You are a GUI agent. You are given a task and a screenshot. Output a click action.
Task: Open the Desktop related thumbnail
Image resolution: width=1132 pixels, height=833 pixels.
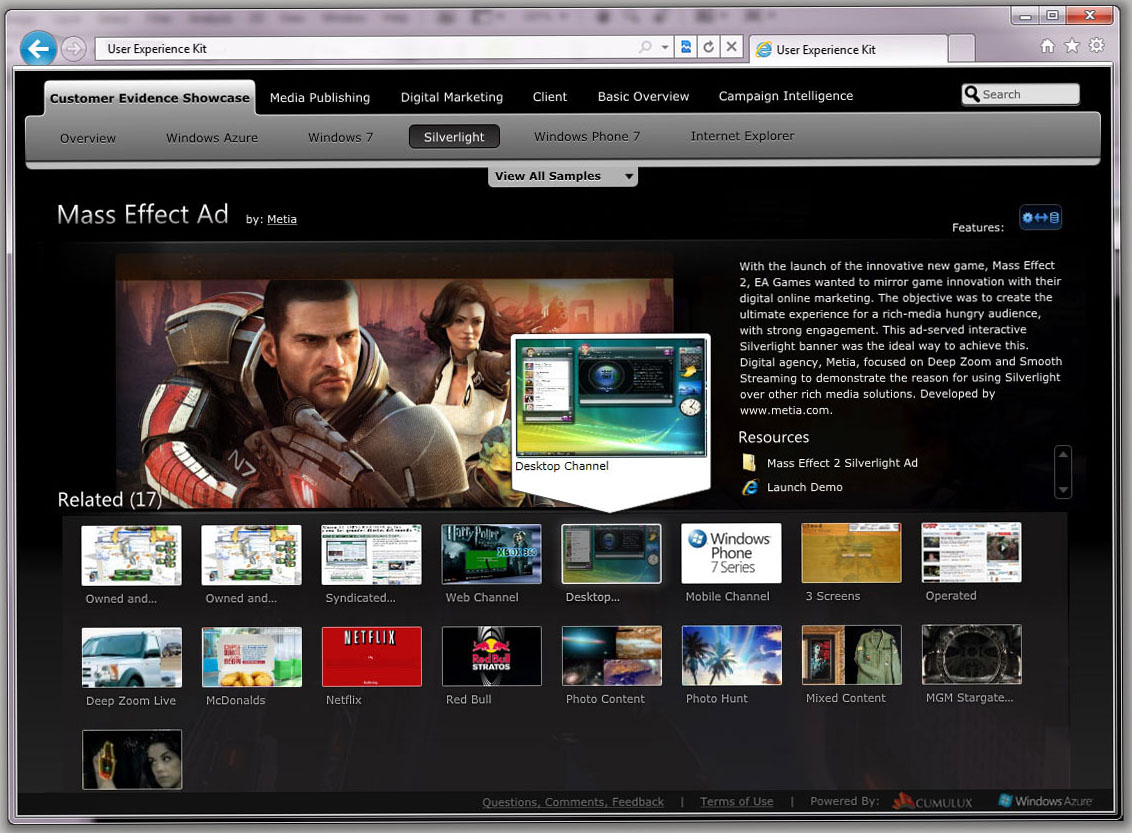[611, 554]
